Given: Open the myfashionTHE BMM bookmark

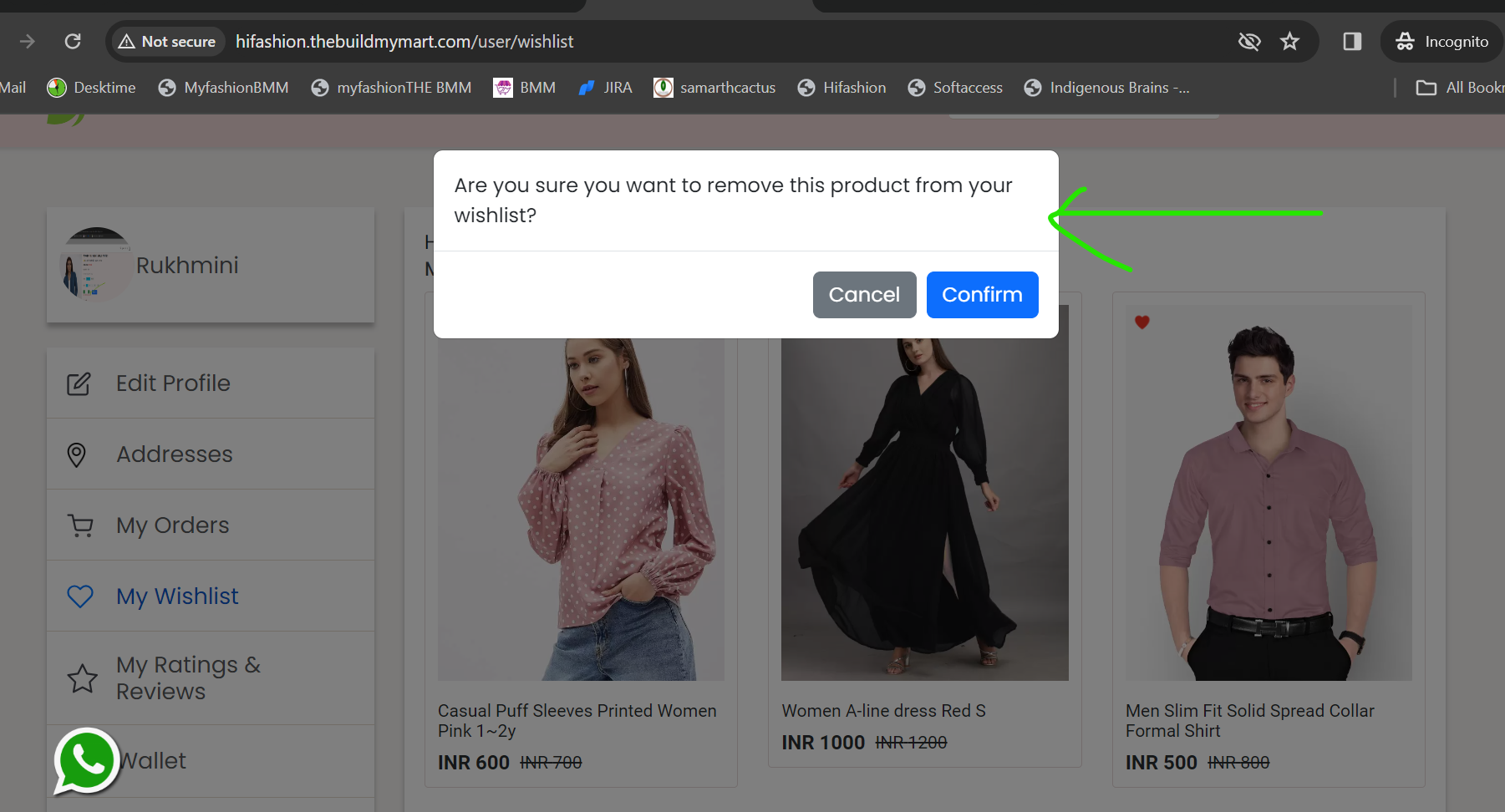Looking at the screenshot, I should pyautogui.click(x=391, y=88).
